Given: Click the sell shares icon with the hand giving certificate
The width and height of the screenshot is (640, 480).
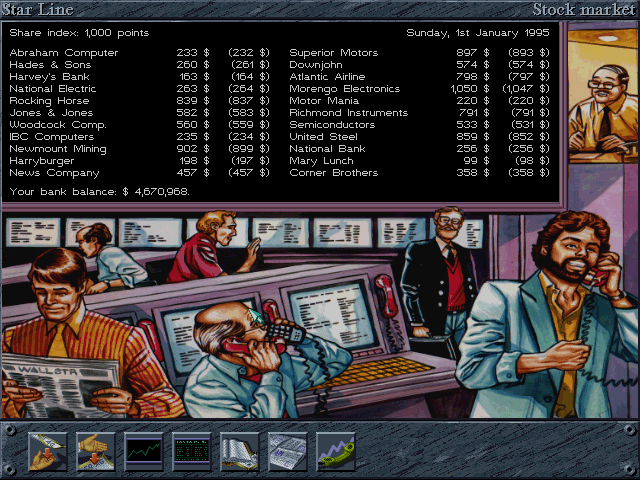Looking at the screenshot, I should 96,451.
